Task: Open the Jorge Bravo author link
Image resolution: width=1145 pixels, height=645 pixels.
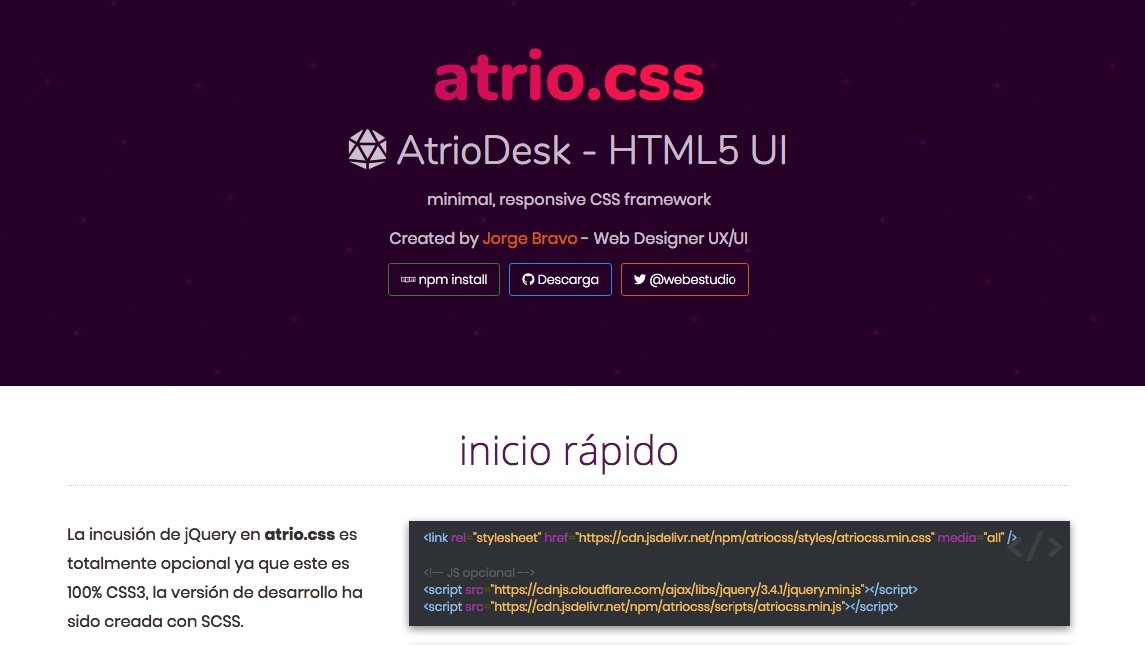Action: (x=529, y=238)
